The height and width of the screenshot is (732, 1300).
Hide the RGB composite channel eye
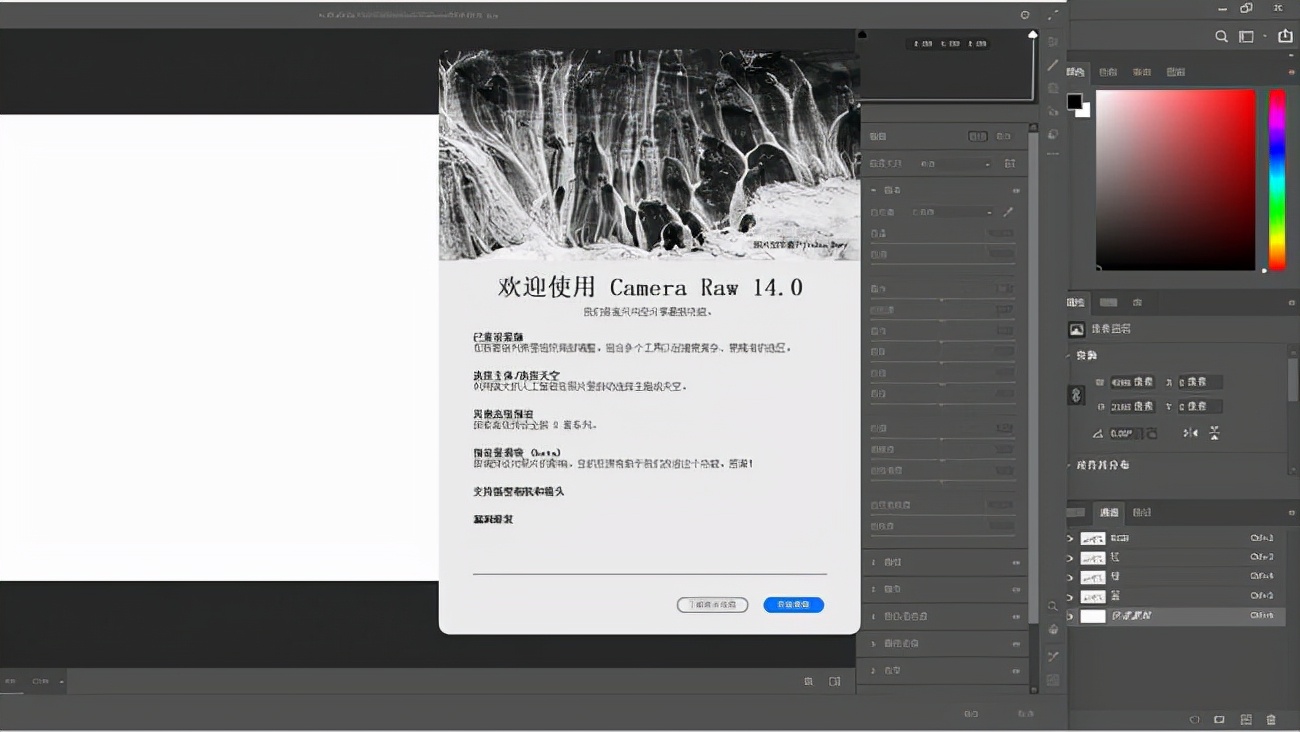tap(1070, 538)
